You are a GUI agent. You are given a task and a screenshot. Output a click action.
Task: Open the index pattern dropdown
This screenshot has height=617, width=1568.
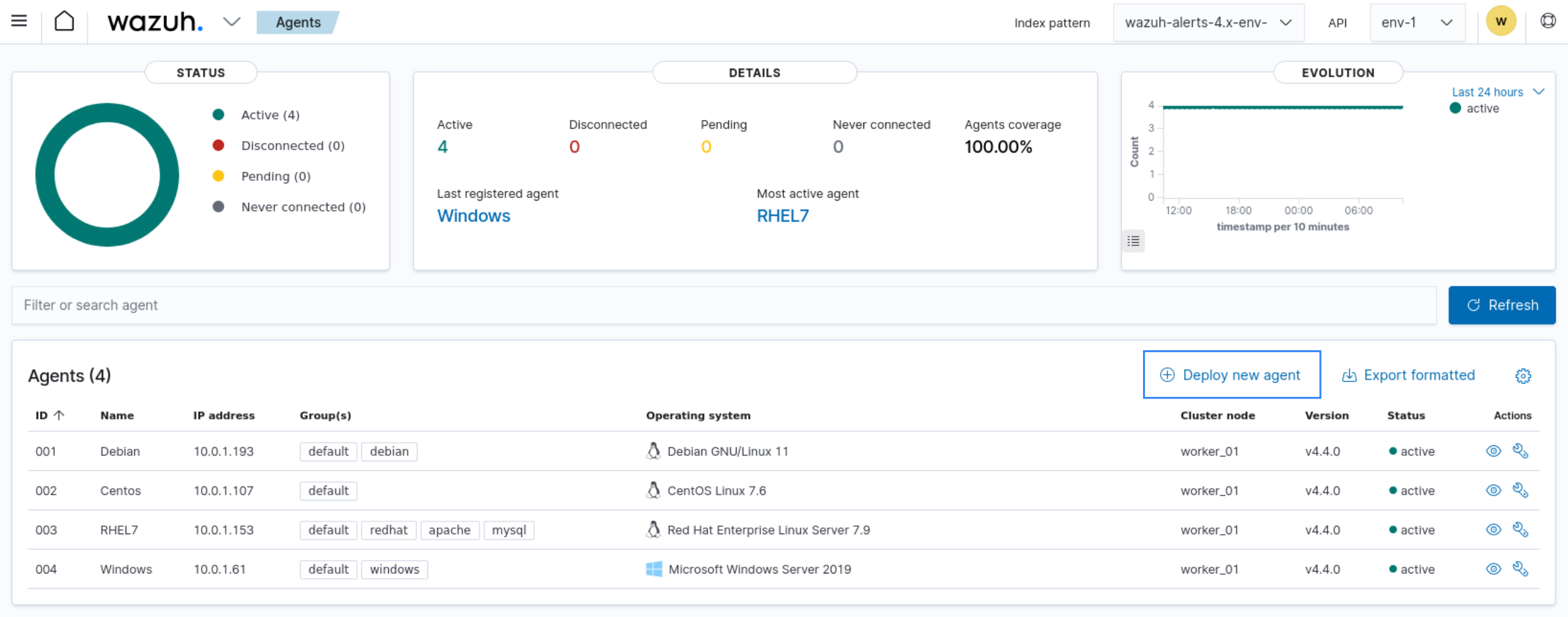point(1208,23)
